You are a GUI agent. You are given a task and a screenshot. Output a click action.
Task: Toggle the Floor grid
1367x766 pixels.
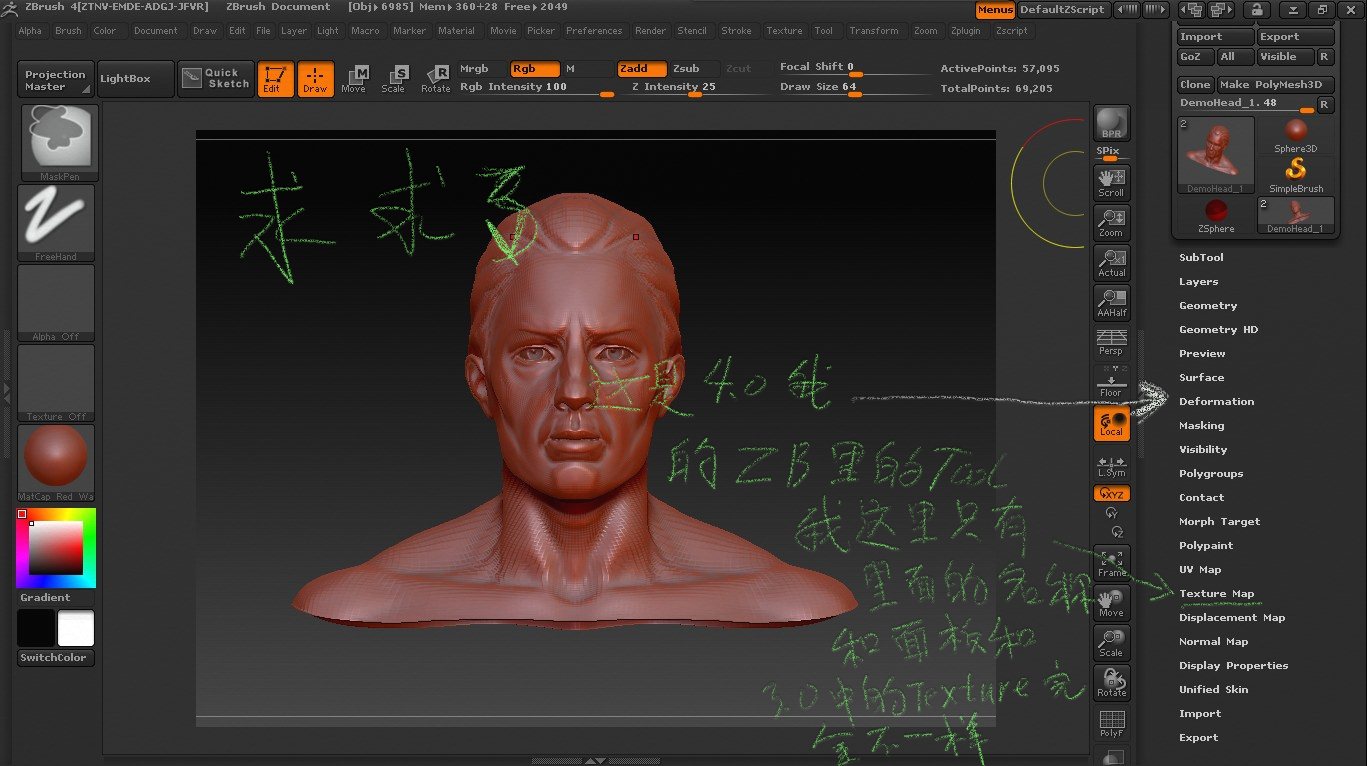[1111, 381]
